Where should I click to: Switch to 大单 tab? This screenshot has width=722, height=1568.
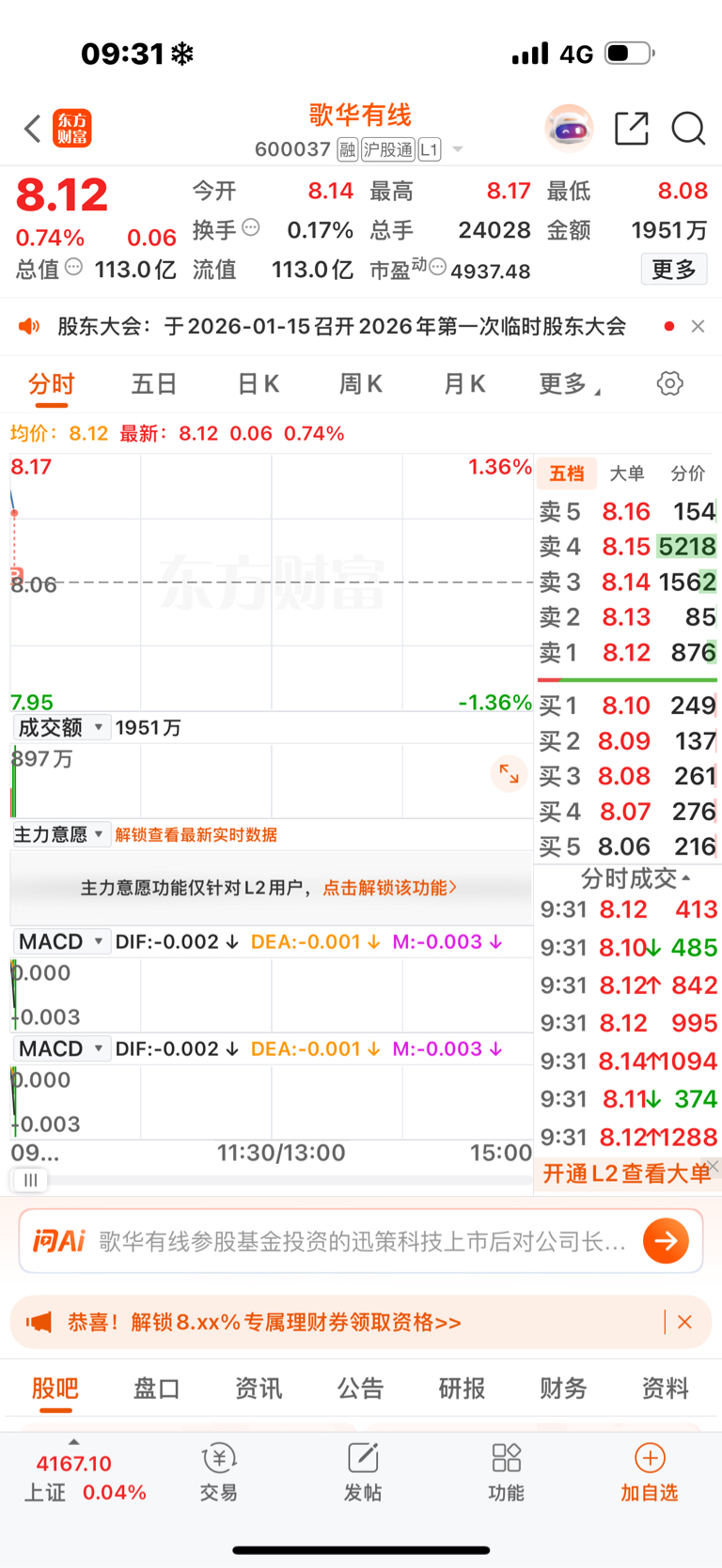627,474
